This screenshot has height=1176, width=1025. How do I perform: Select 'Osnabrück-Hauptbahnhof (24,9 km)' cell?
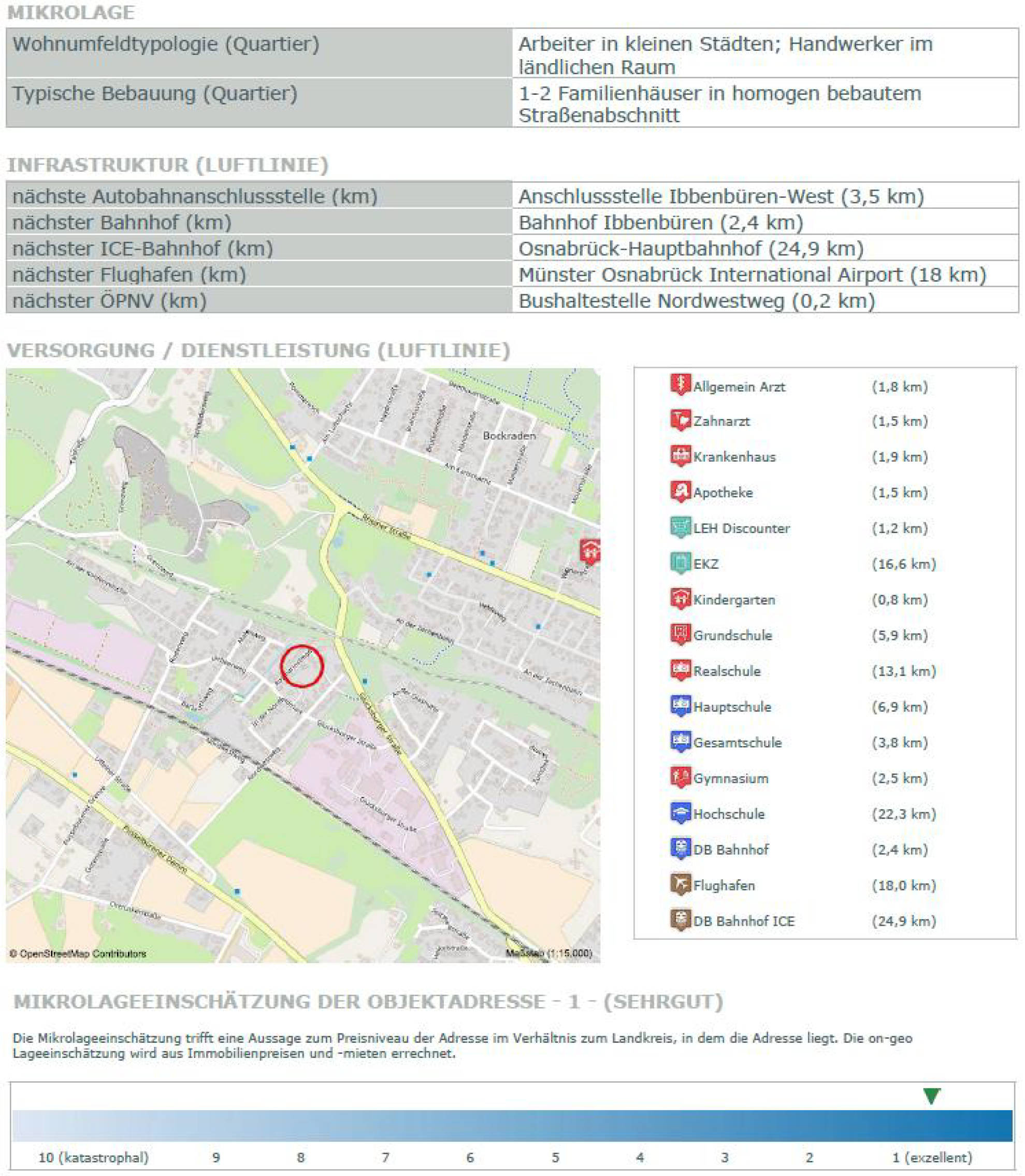pyautogui.click(x=766, y=248)
